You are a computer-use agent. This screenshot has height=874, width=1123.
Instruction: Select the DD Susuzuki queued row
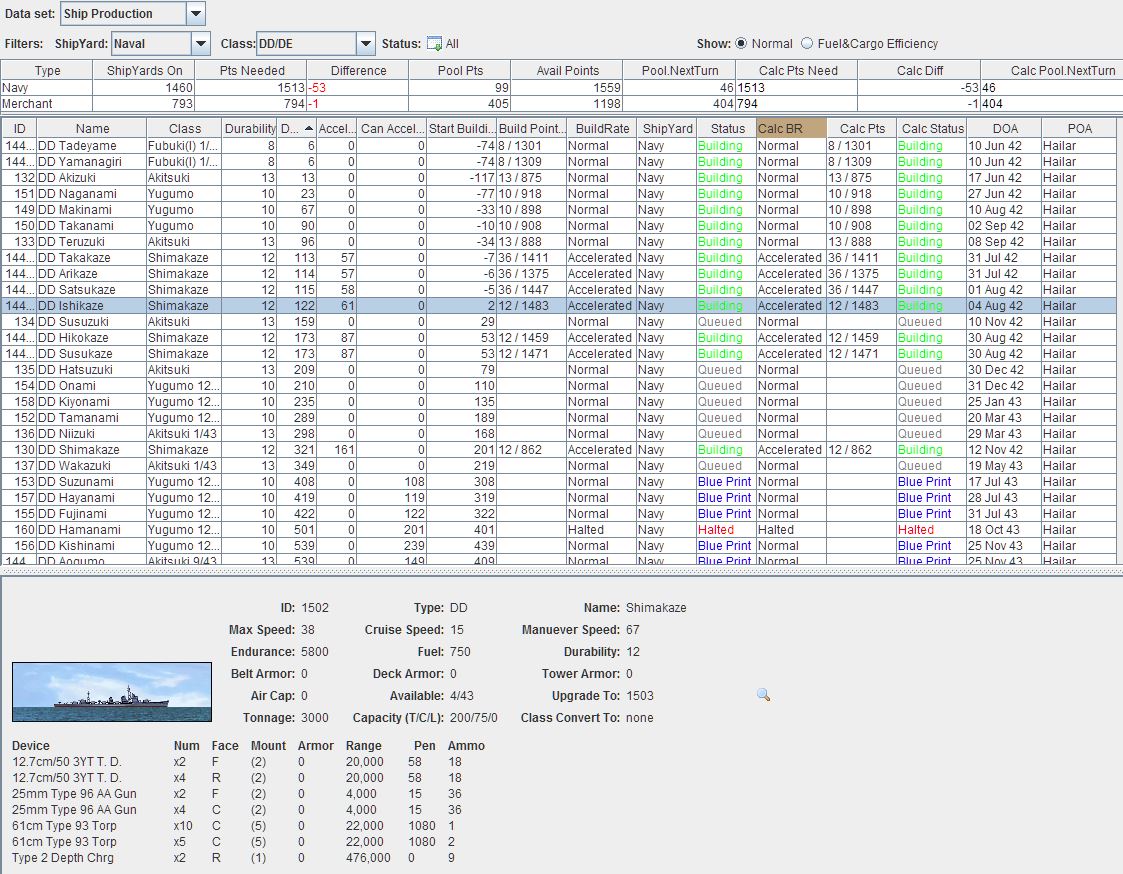[x=559, y=322]
